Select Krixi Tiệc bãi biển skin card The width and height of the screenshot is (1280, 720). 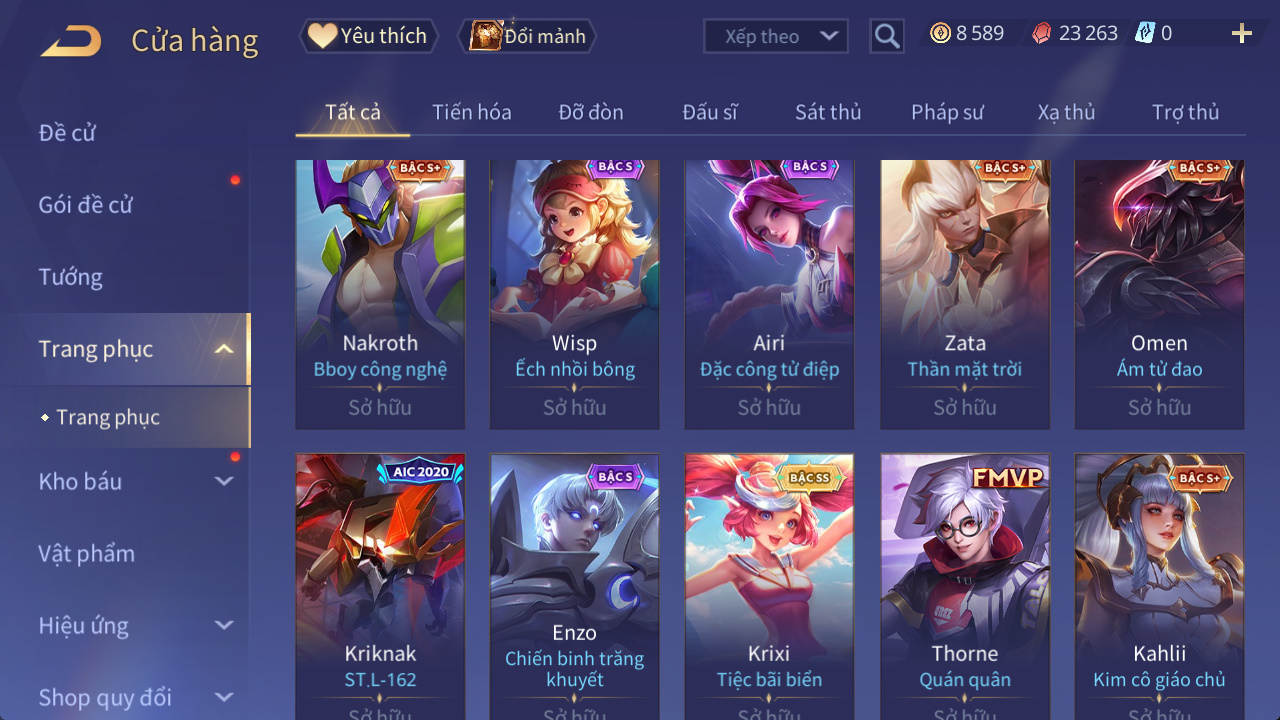(769, 587)
